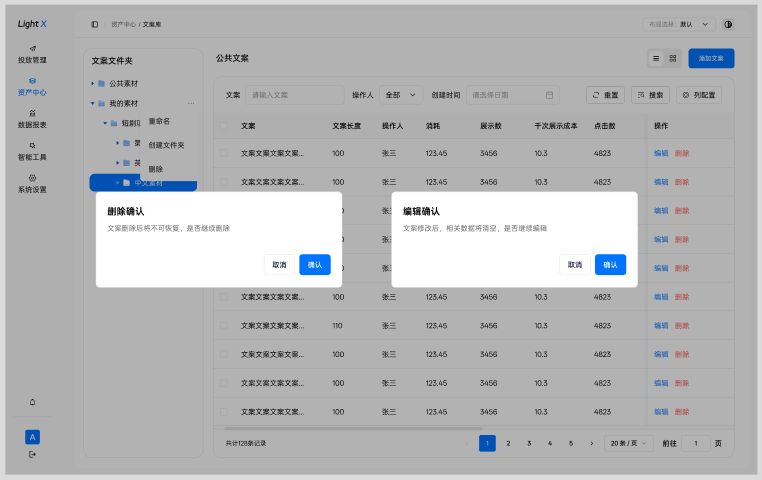Go to 资产中心 sidebar section
762x480 pixels.
(x=32, y=87)
